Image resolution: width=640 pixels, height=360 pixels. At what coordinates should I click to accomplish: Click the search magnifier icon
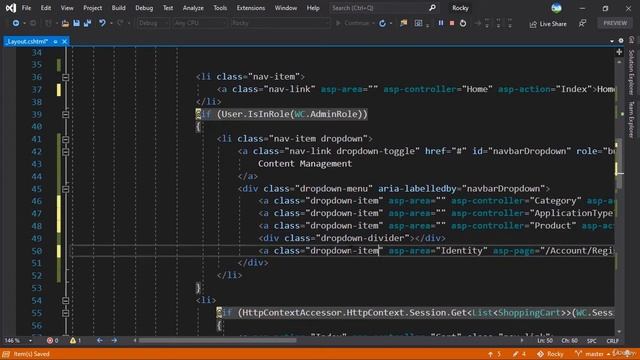(x=432, y=8)
